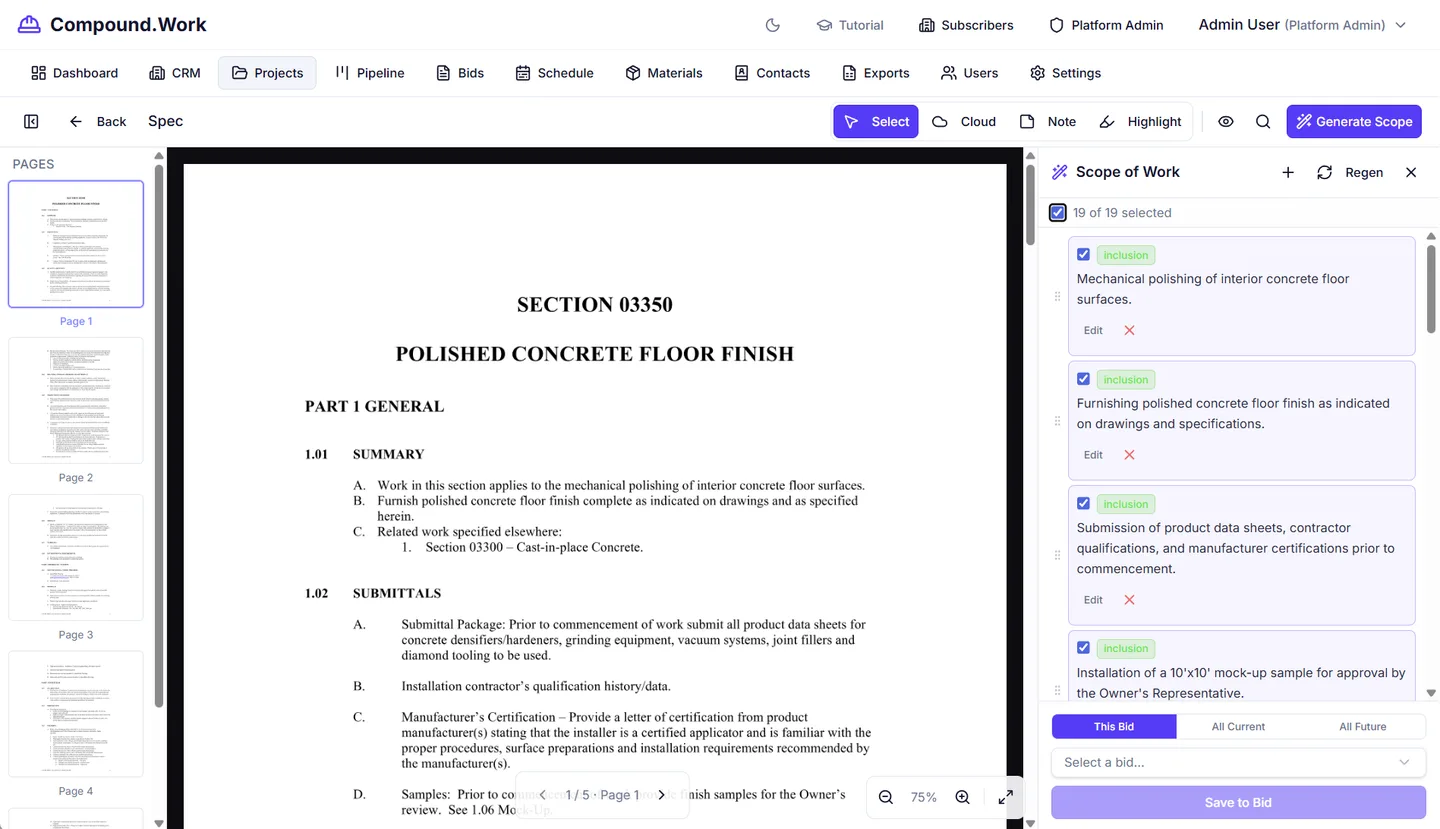1440x829 pixels.
Task: Expand document to fullscreen view
Action: click(x=1005, y=797)
